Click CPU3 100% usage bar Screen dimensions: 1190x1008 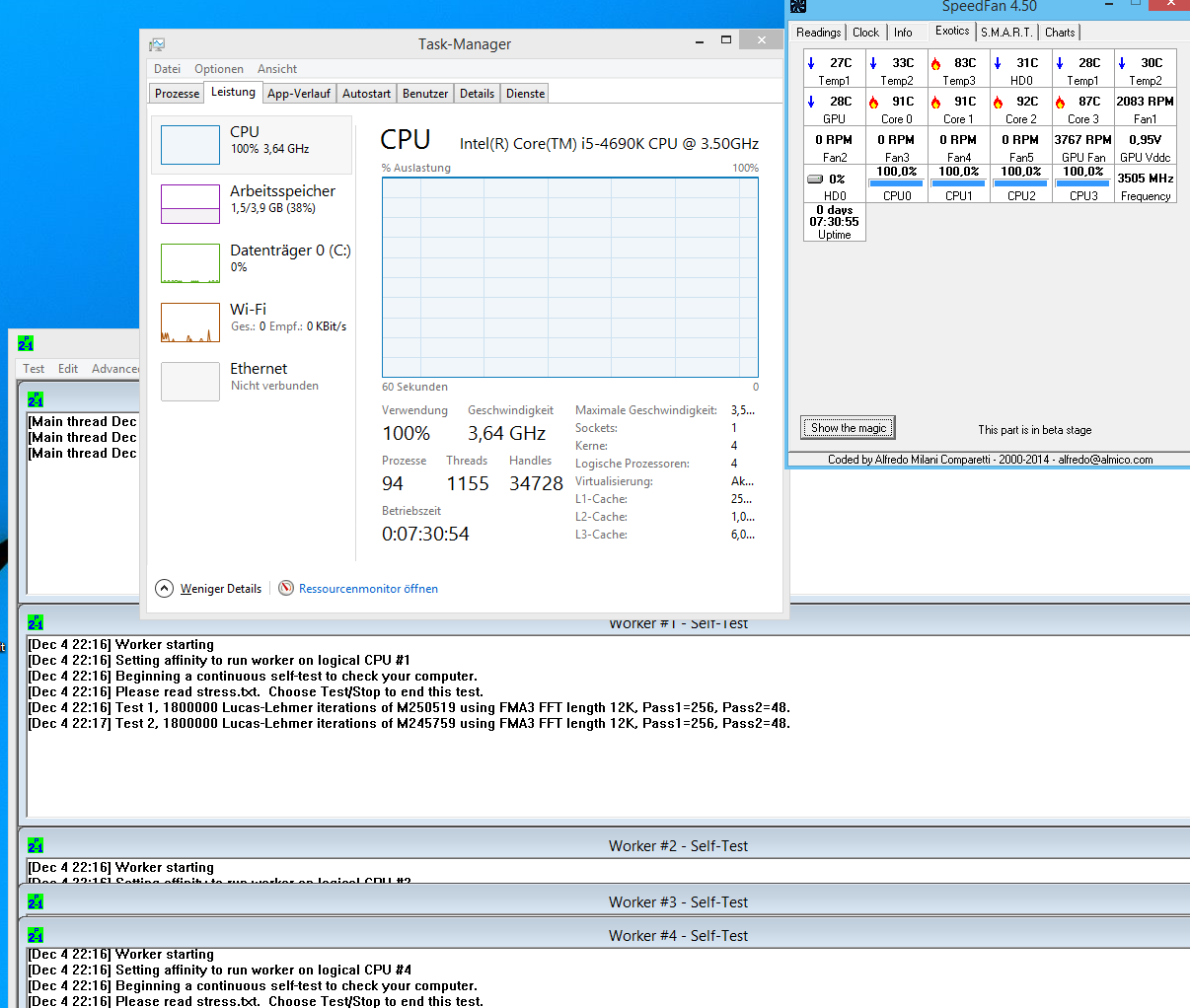pos(1082,183)
